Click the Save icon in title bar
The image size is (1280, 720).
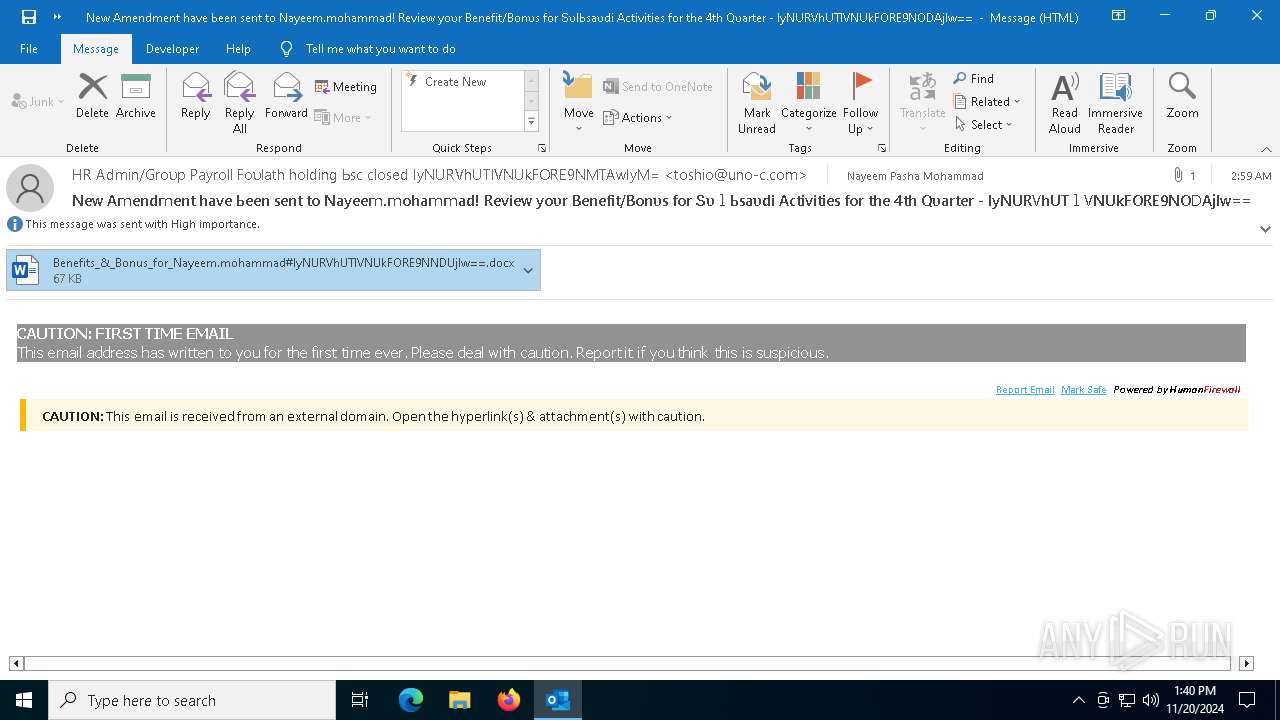pos(29,17)
